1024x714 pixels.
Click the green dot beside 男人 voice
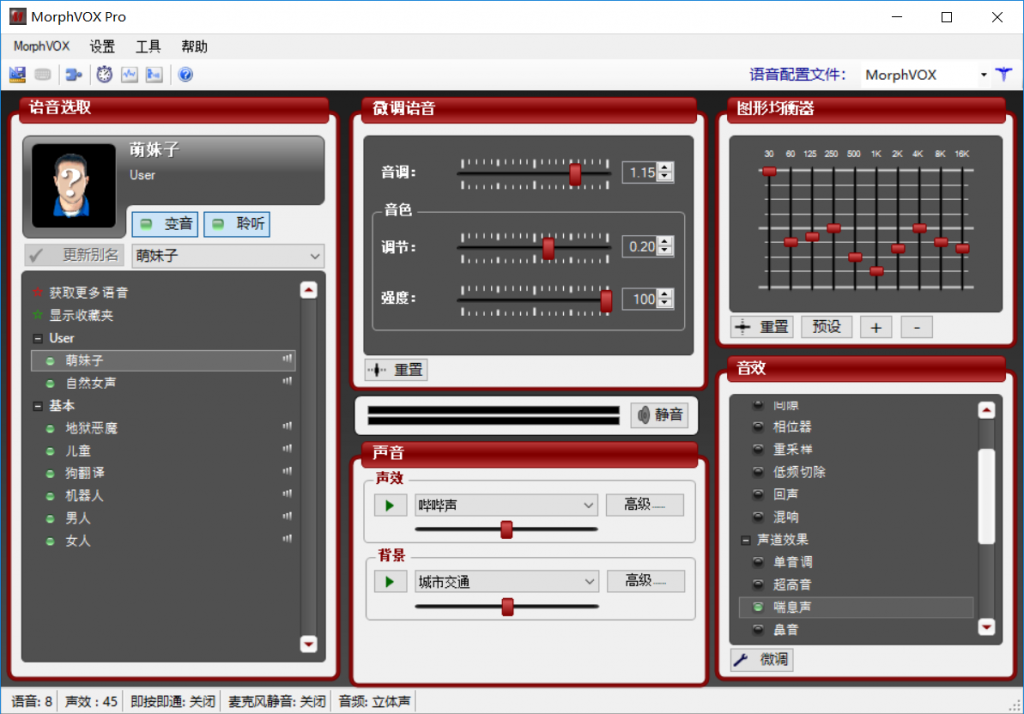click(50, 519)
